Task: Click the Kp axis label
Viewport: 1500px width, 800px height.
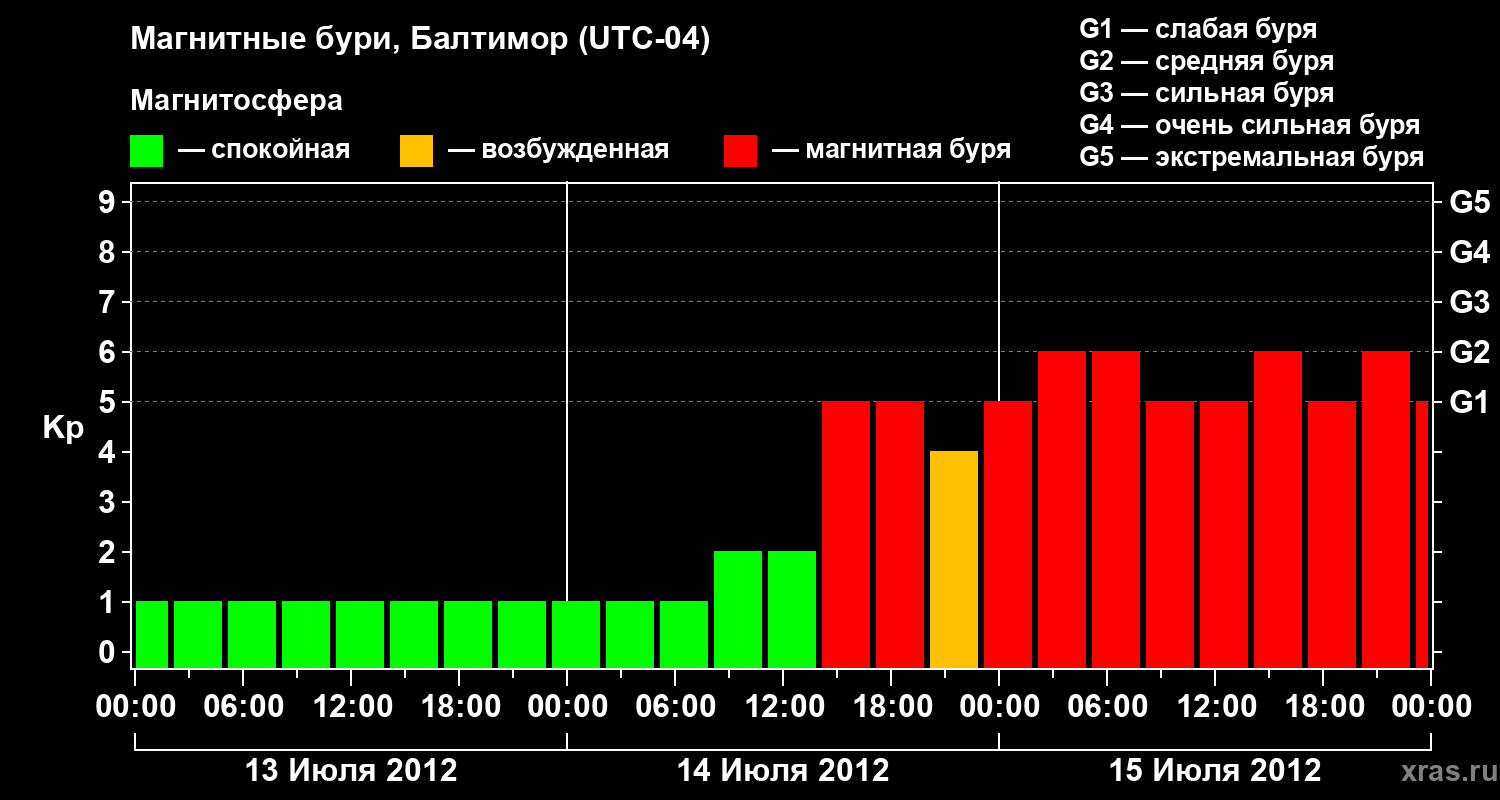Action: (63, 428)
